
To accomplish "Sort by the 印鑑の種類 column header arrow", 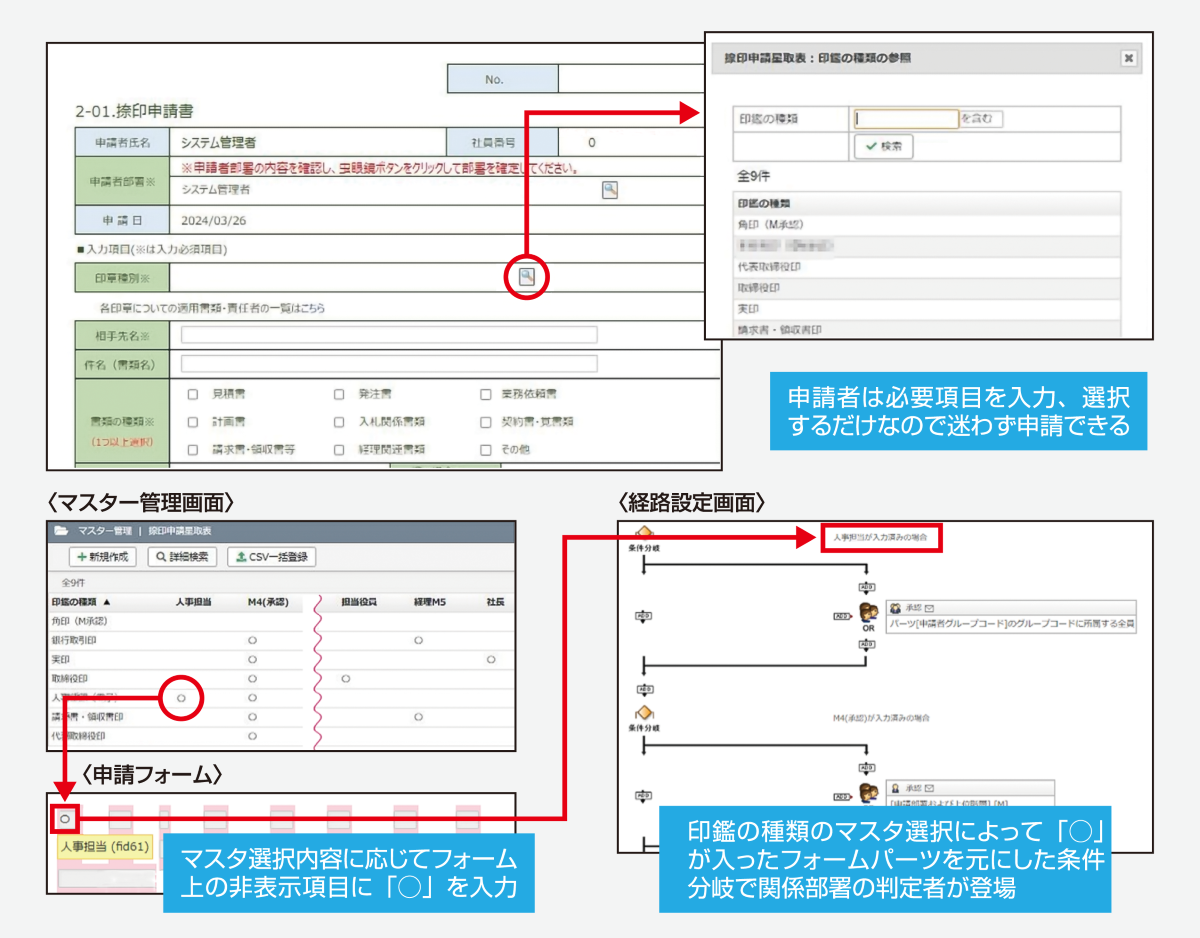I will tap(107, 602).
